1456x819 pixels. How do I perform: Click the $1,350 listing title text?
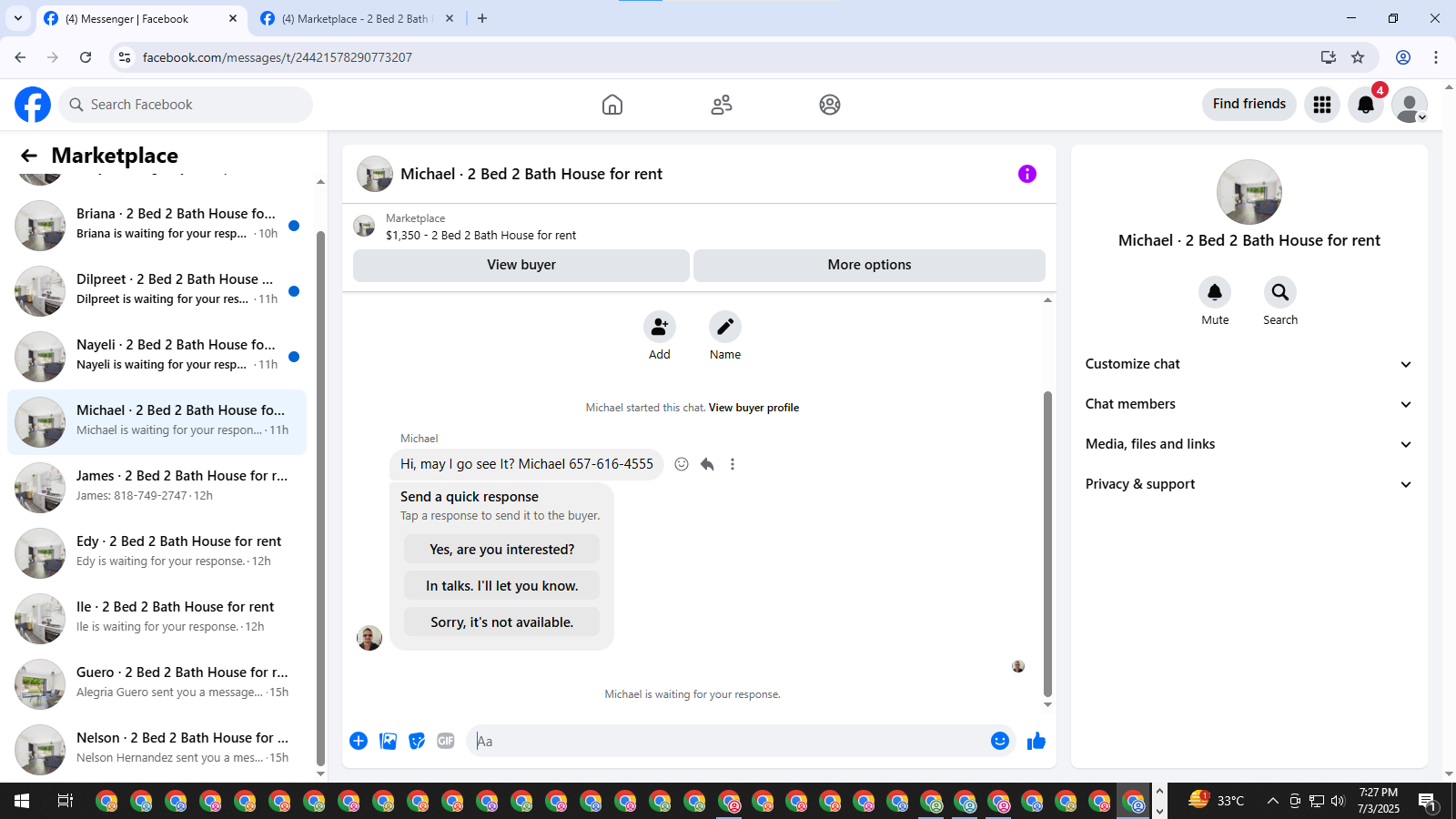pos(480,235)
